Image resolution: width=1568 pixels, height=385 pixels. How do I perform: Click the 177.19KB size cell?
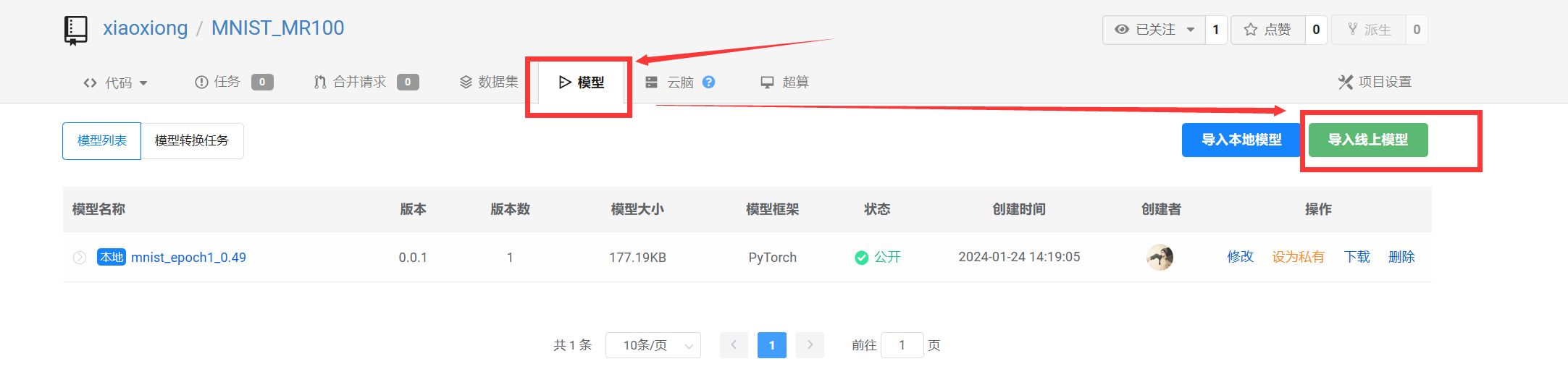pyautogui.click(x=637, y=258)
